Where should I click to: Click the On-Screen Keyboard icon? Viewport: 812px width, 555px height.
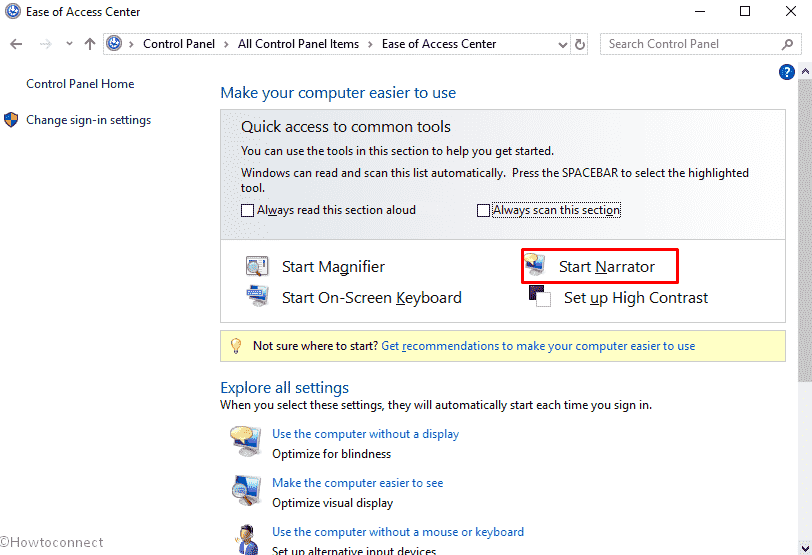tap(257, 296)
